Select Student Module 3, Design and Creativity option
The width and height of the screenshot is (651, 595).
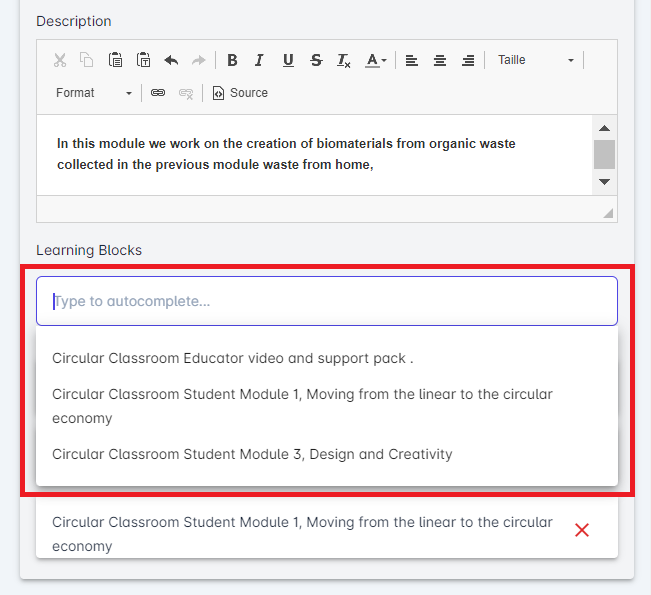pos(252,454)
